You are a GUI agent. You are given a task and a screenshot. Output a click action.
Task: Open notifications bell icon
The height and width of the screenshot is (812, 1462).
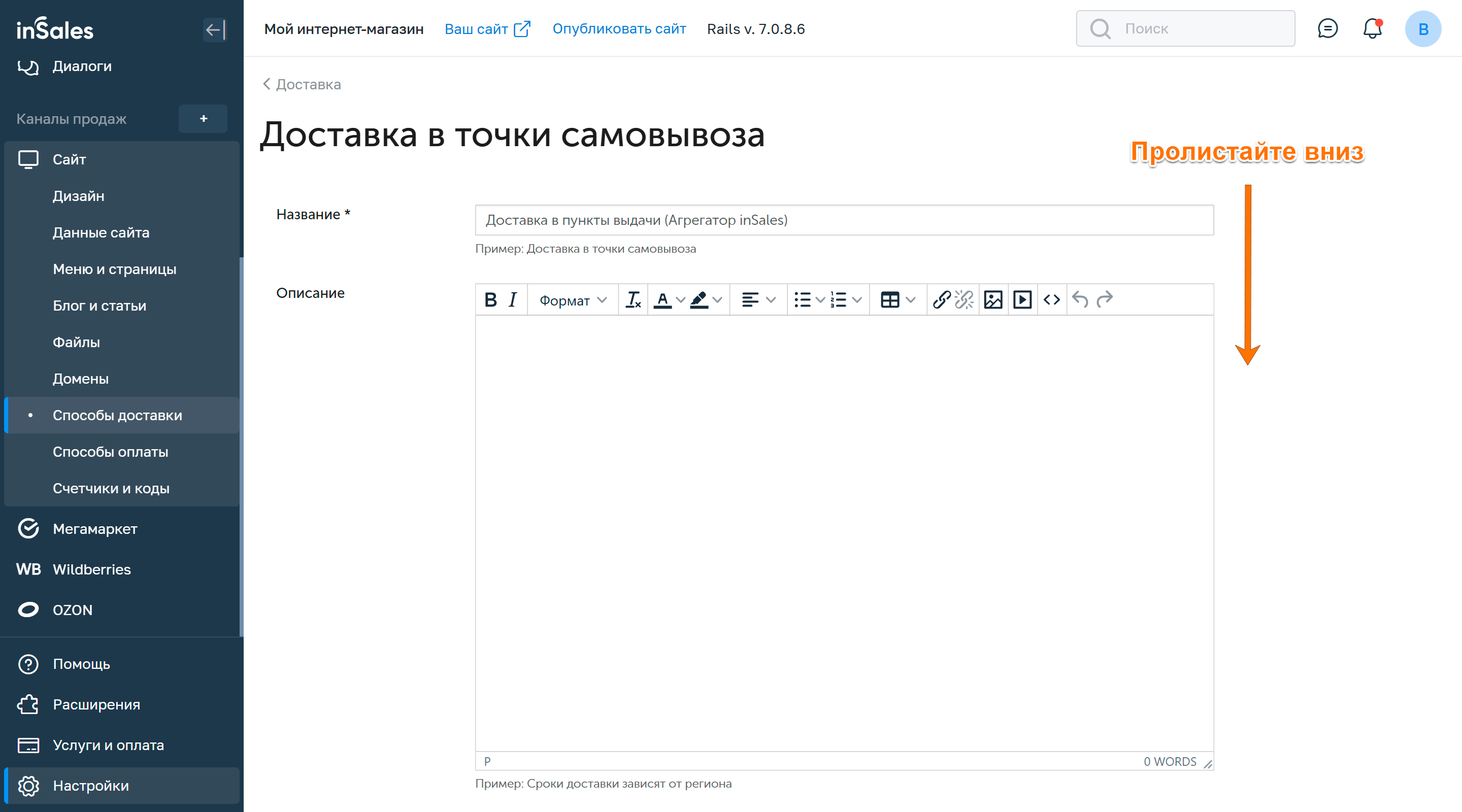[1372, 28]
